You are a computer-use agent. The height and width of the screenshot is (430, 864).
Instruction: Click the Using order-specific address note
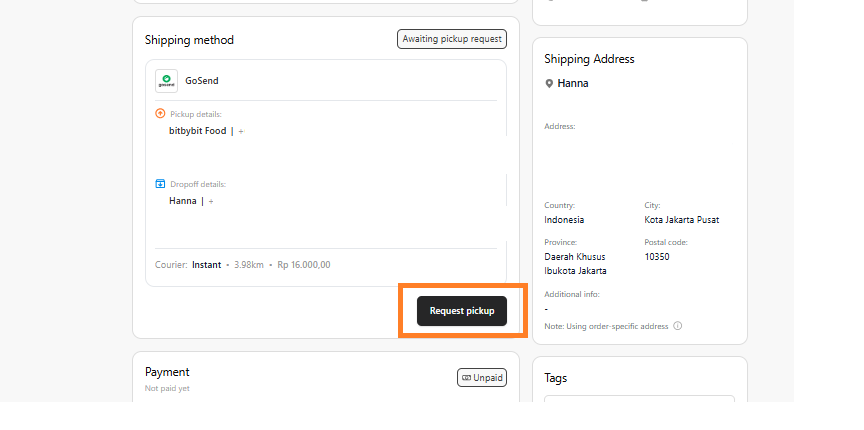click(606, 326)
